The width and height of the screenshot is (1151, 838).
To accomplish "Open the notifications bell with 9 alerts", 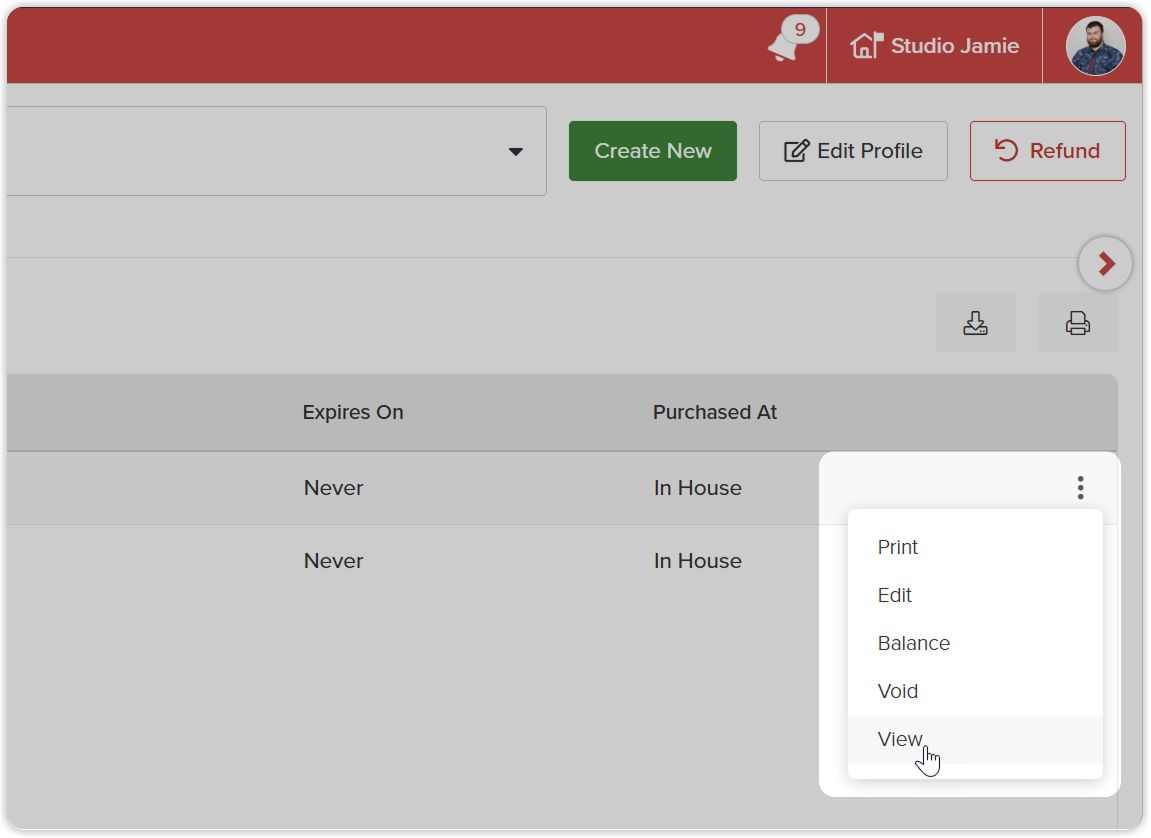I will click(791, 40).
